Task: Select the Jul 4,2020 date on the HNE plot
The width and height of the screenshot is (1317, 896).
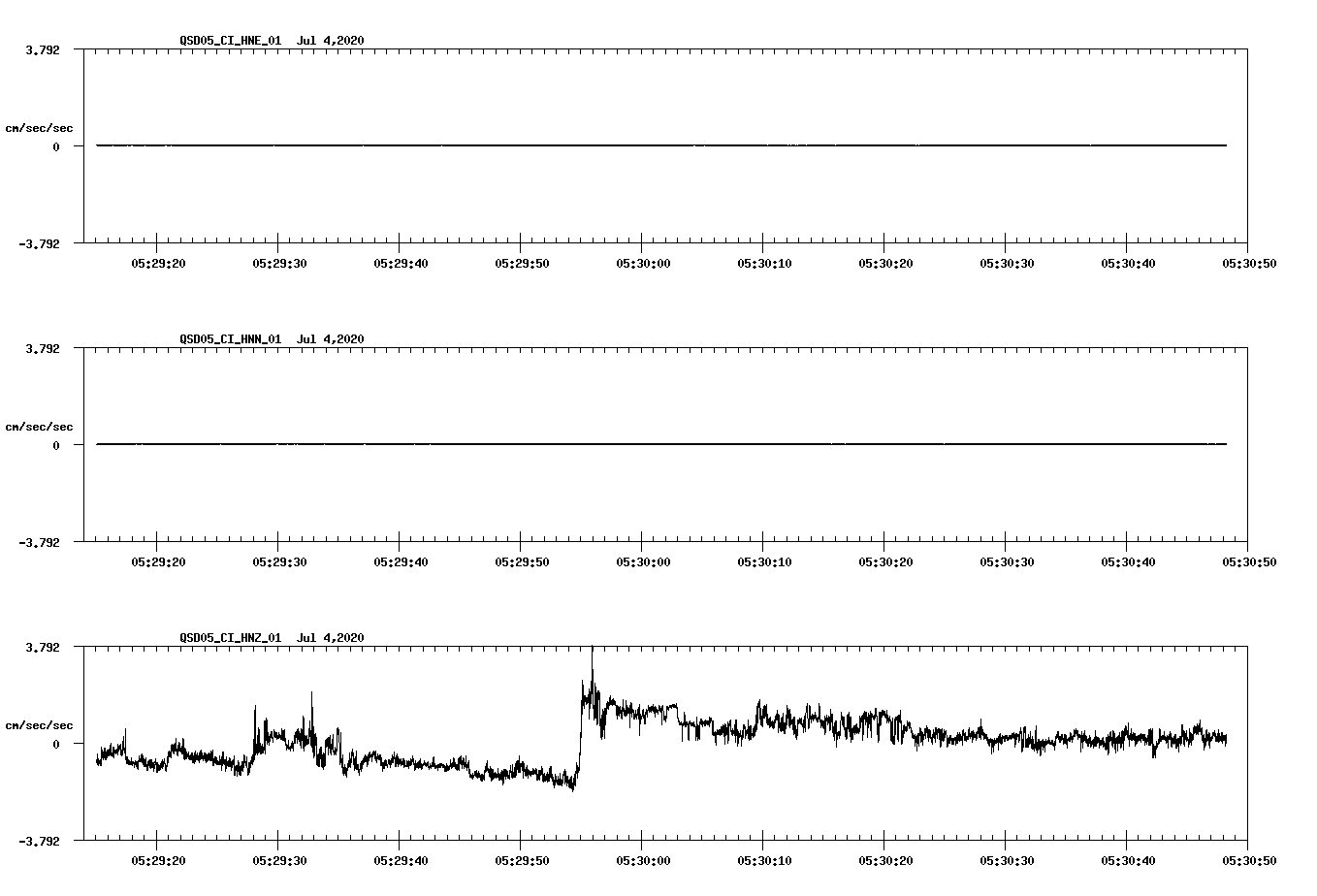Action: (x=331, y=40)
